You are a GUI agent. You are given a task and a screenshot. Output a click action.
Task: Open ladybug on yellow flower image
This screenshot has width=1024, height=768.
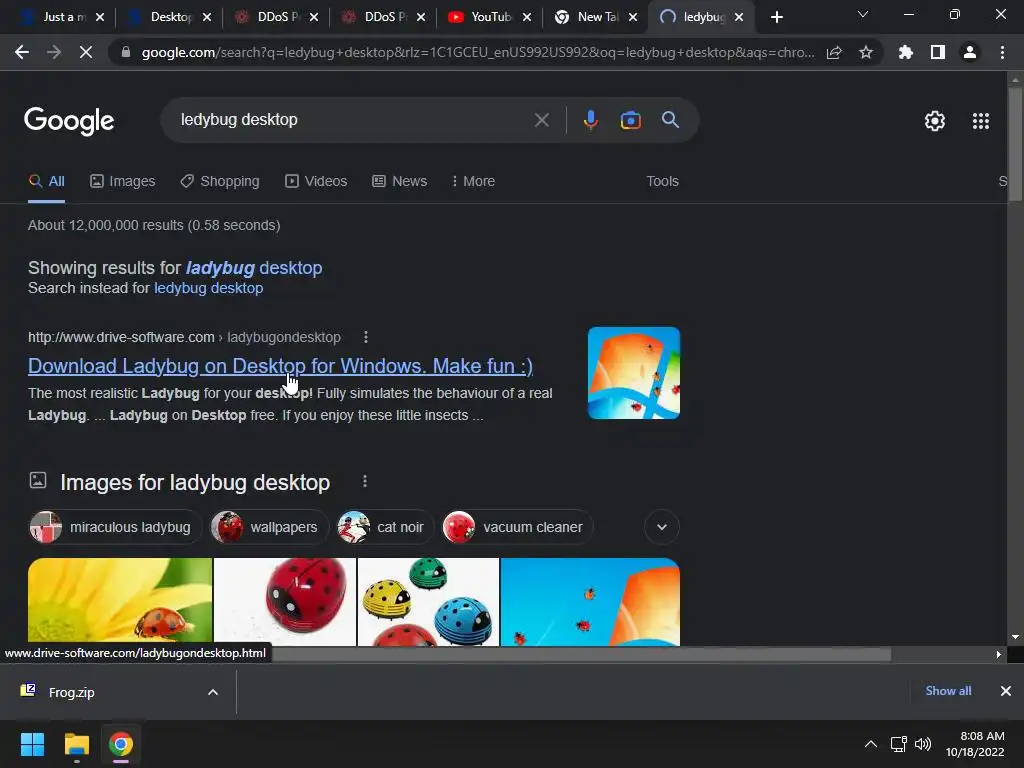point(120,601)
